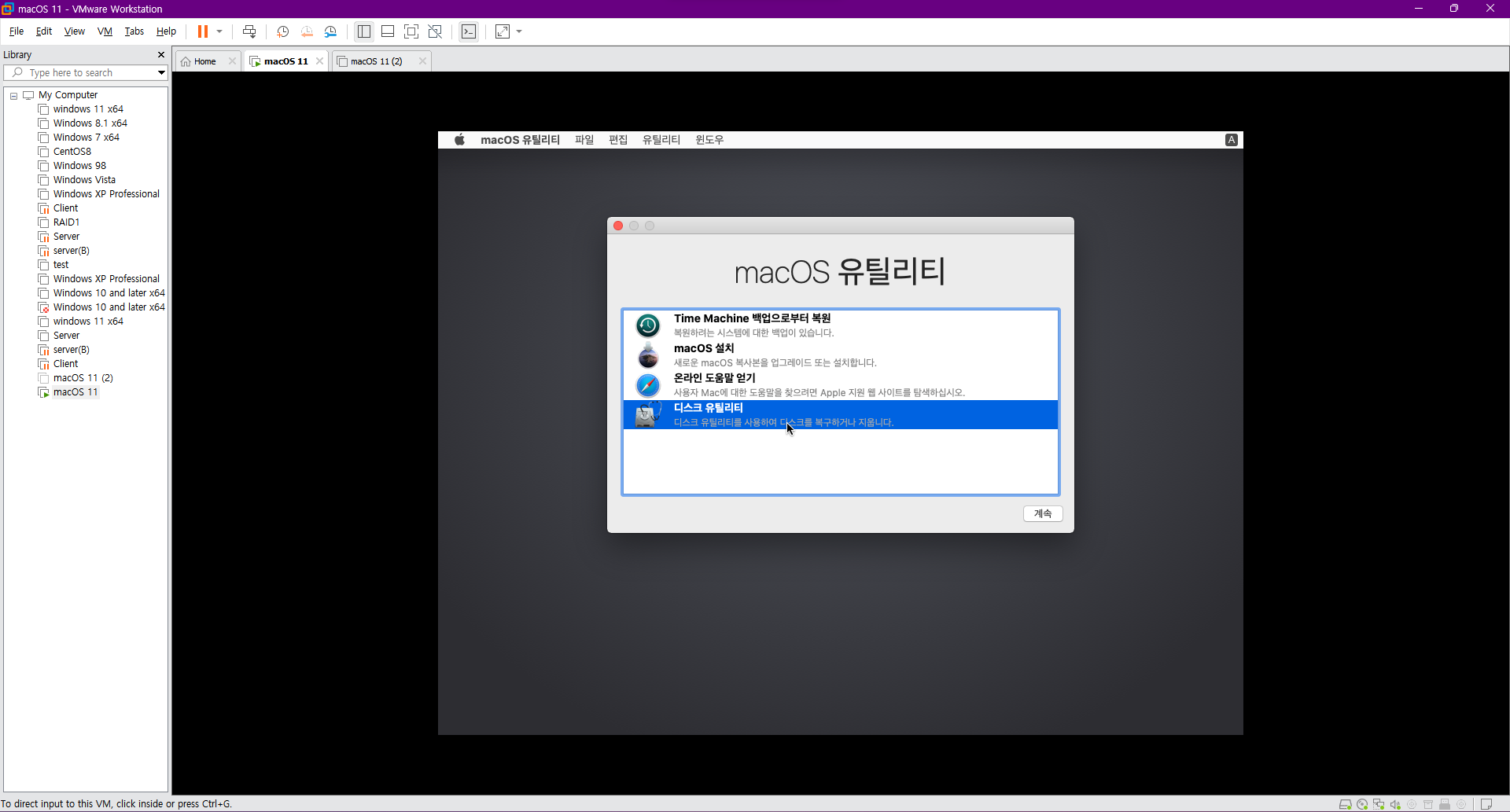Click the CD/DVD drive status icon
The height and width of the screenshot is (812, 1510).
1362,804
